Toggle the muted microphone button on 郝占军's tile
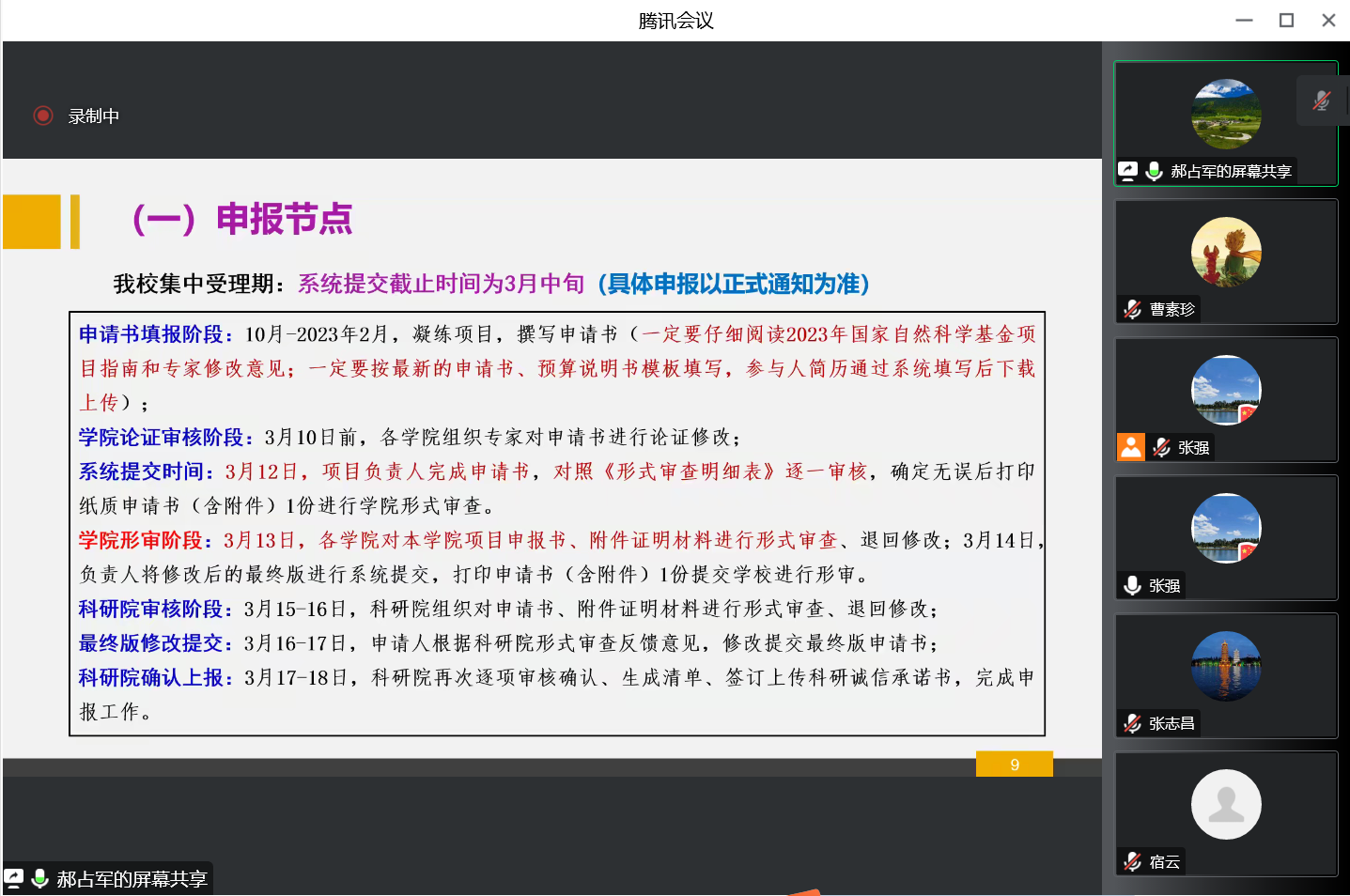The height and width of the screenshot is (896, 1350). click(x=1321, y=100)
